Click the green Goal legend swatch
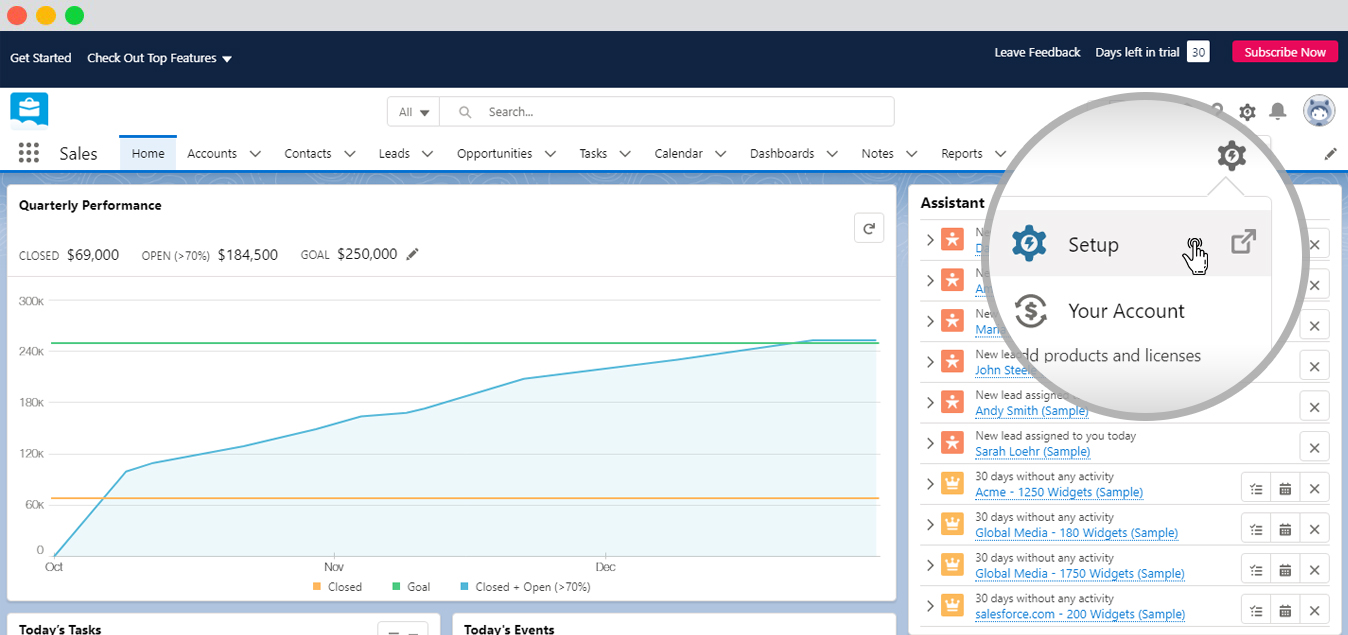1348x635 pixels. [x=396, y=587]
